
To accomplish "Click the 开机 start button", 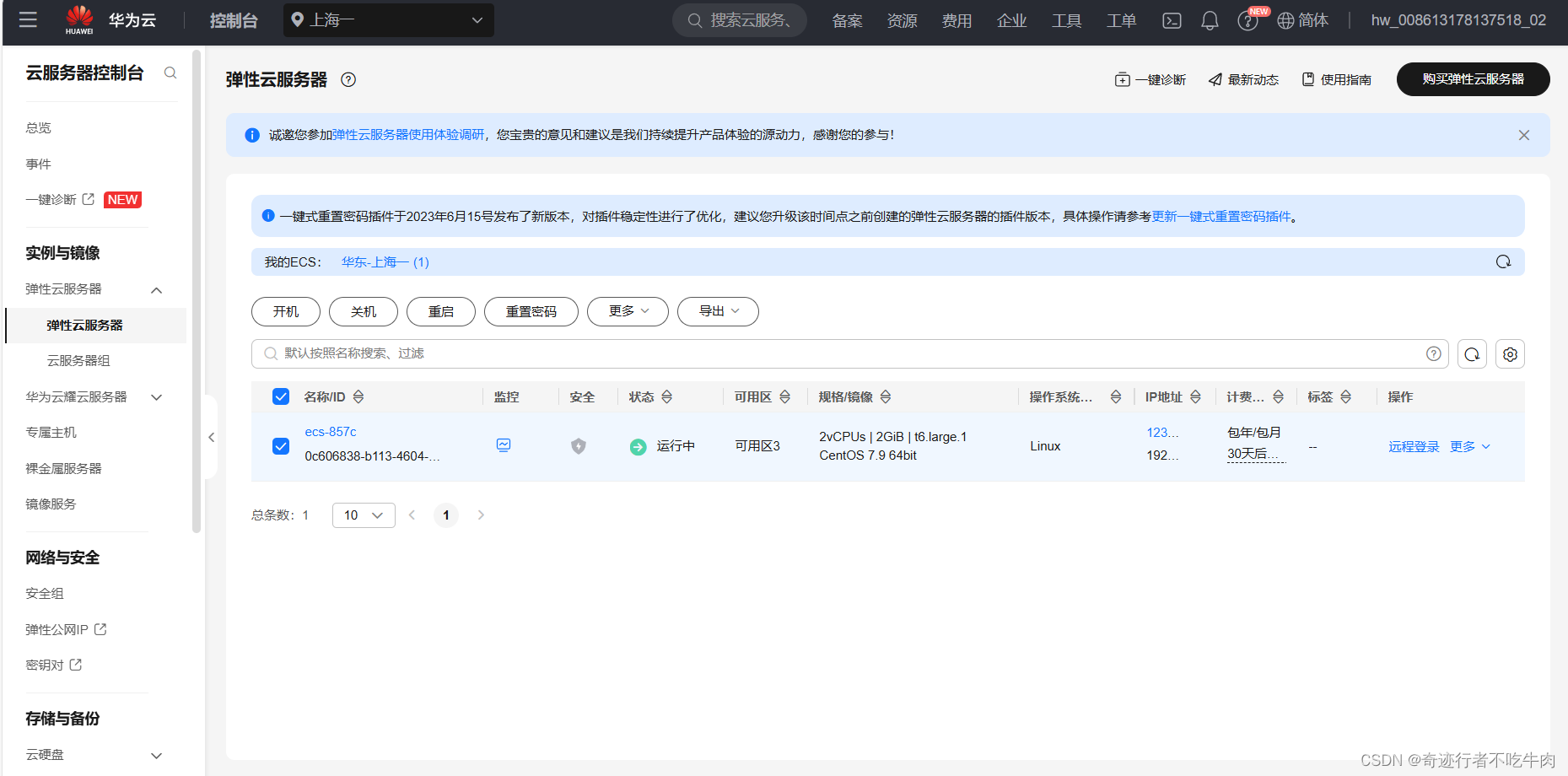I will [x=286, y=311].
